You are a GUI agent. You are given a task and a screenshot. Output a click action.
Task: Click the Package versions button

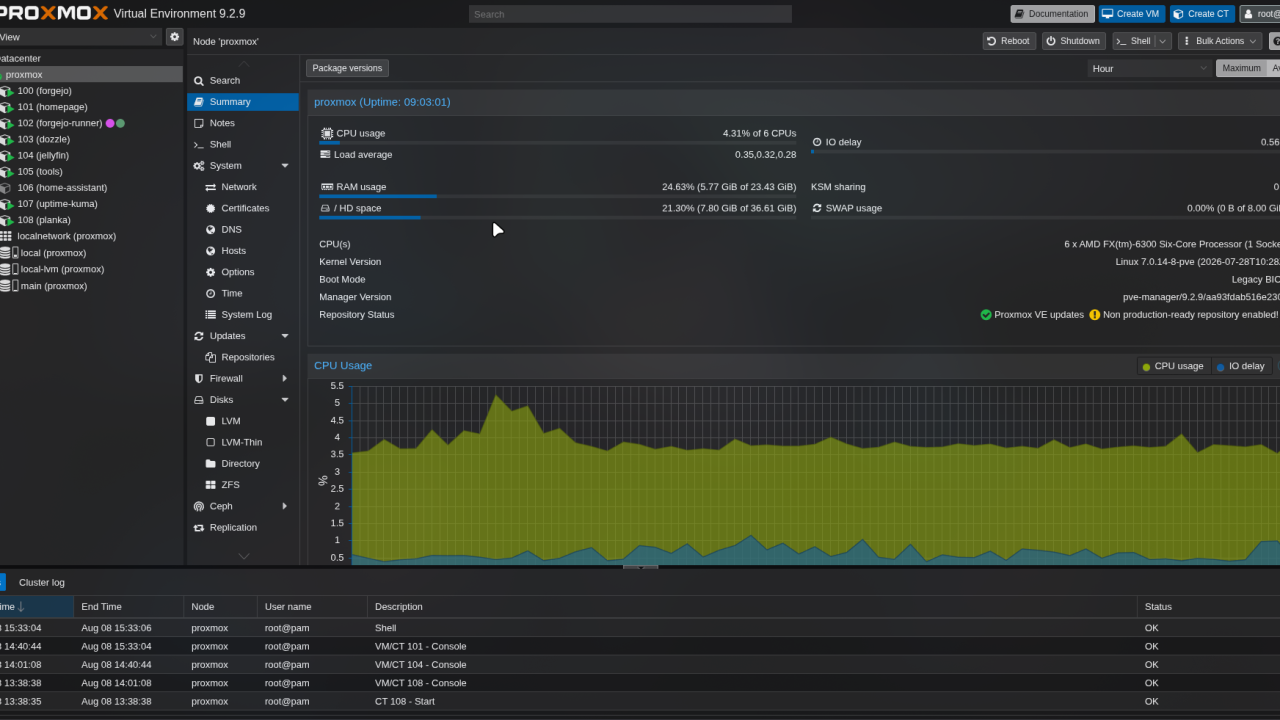tap(347, 68)
